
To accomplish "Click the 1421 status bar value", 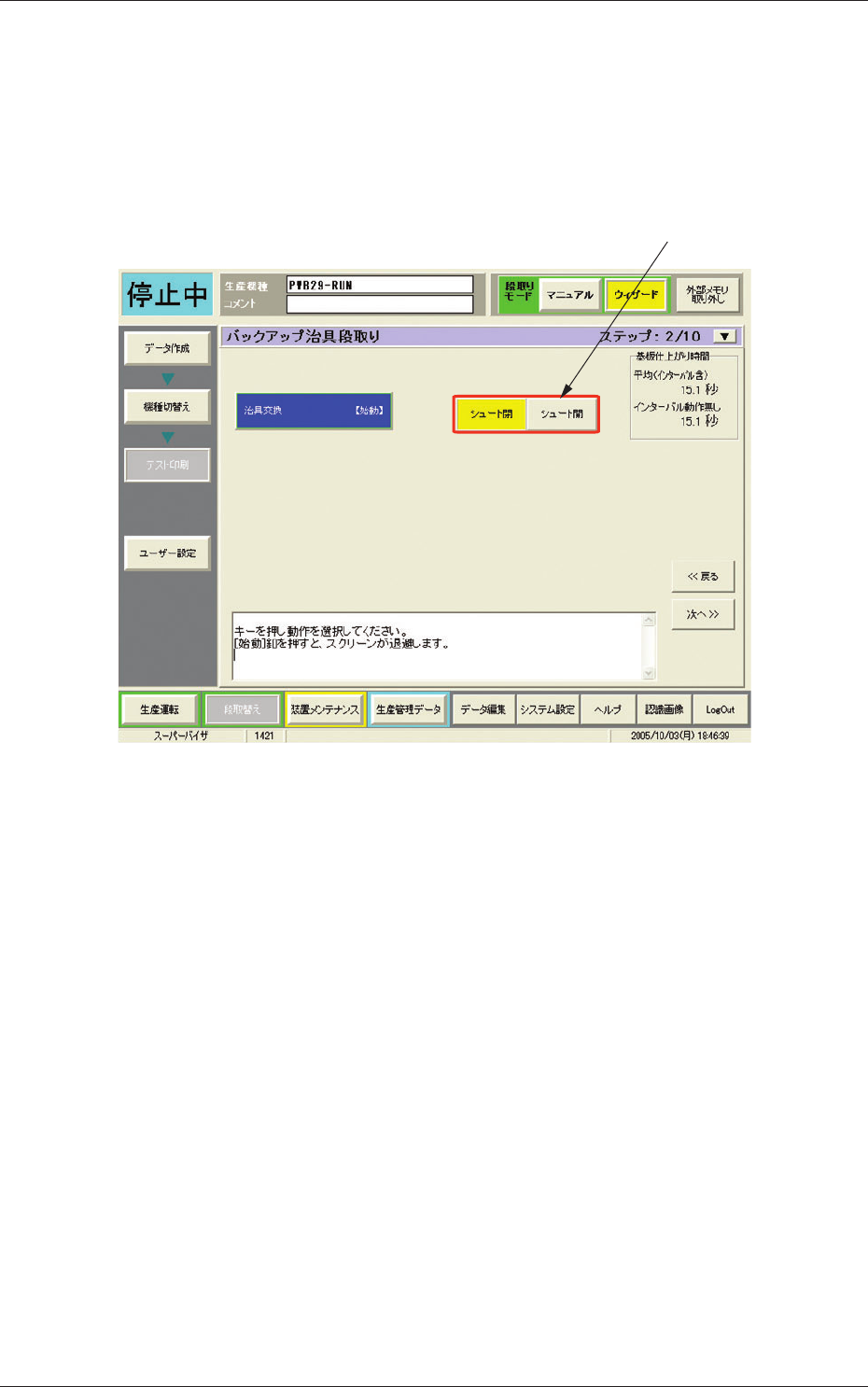I will 264,736.
